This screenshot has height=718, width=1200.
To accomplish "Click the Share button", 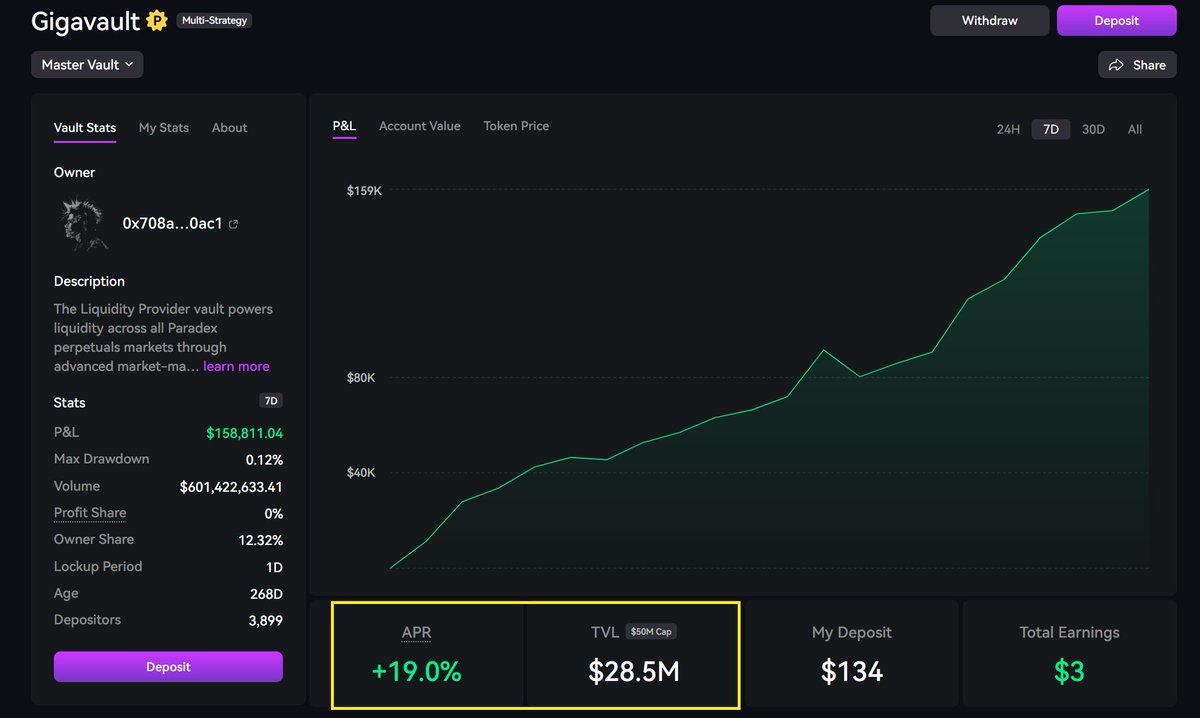I will [x=1137, y=65].
